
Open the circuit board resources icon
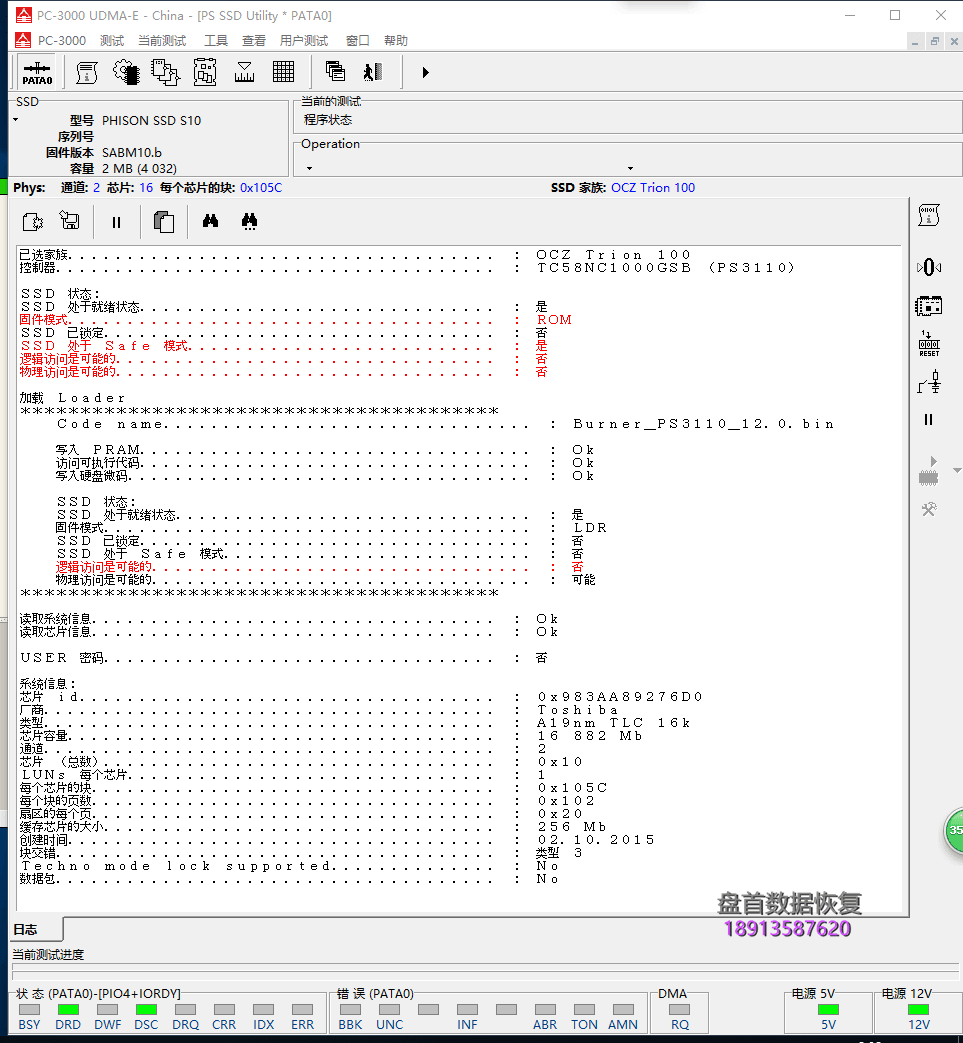tap(205, 73)
